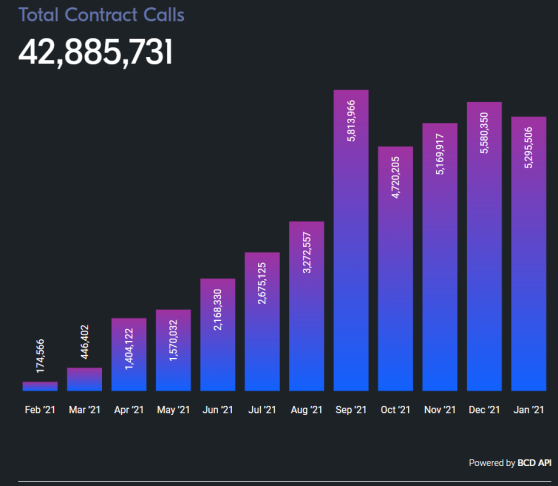Click the Jun '21 axis label
Screen dimensions: 558x486
[218, 410]
